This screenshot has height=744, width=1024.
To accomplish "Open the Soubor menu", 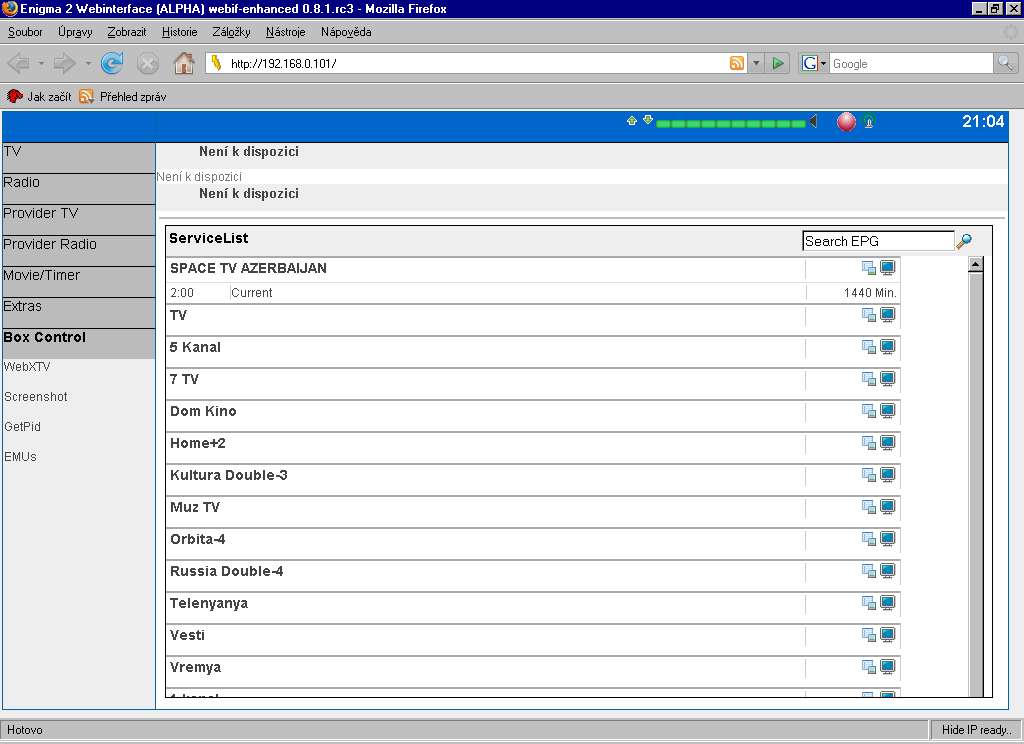I will 25,32.
